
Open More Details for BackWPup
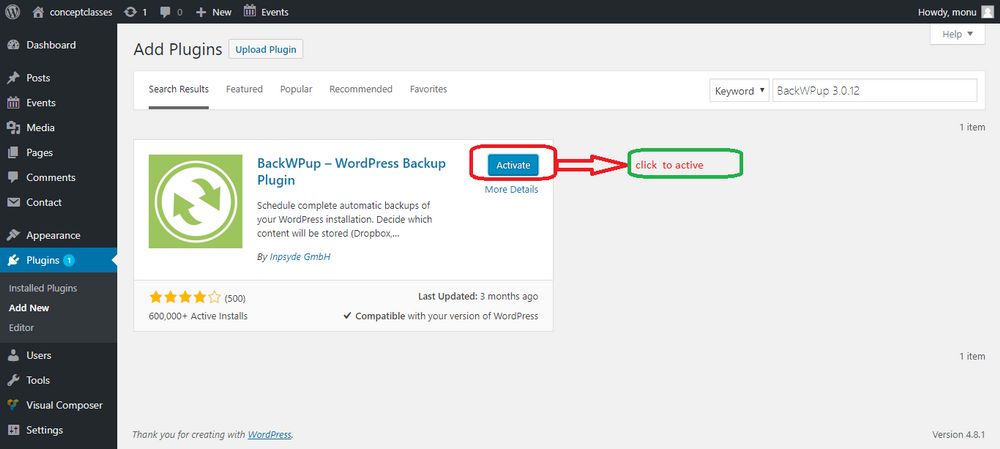pos(511,189)
